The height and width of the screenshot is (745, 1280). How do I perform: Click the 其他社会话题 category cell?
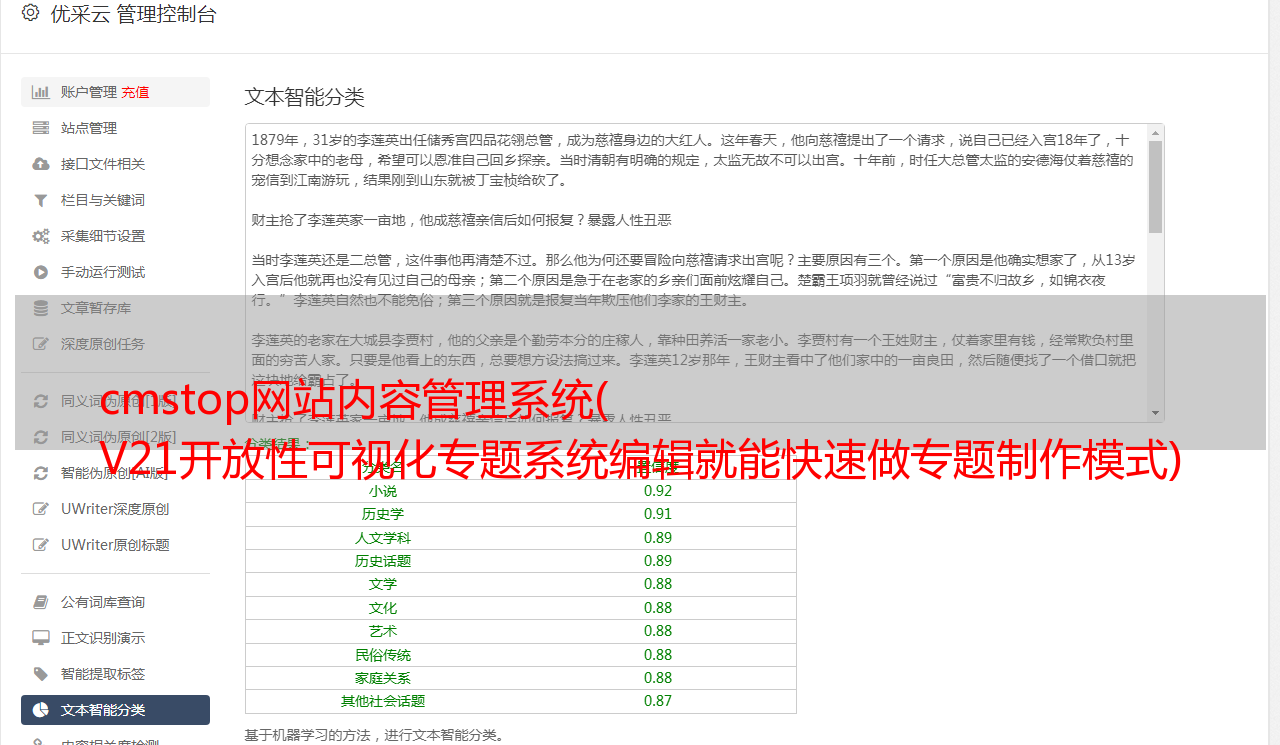point(383,701)
